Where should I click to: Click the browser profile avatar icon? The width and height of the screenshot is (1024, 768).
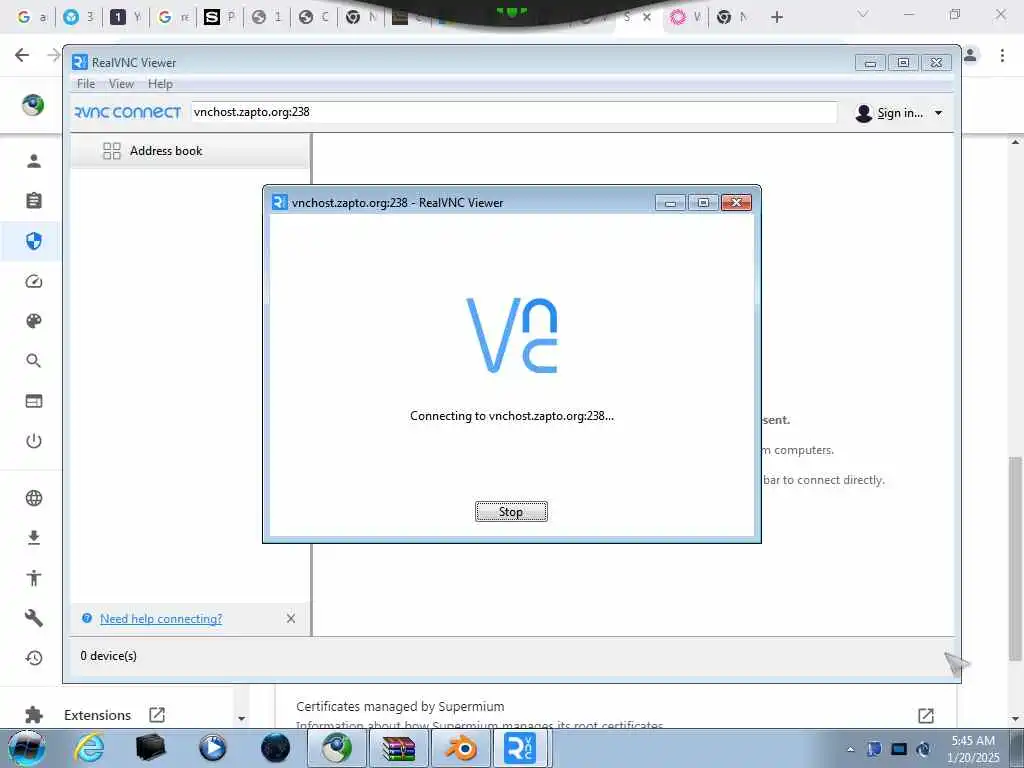point(970,55)
